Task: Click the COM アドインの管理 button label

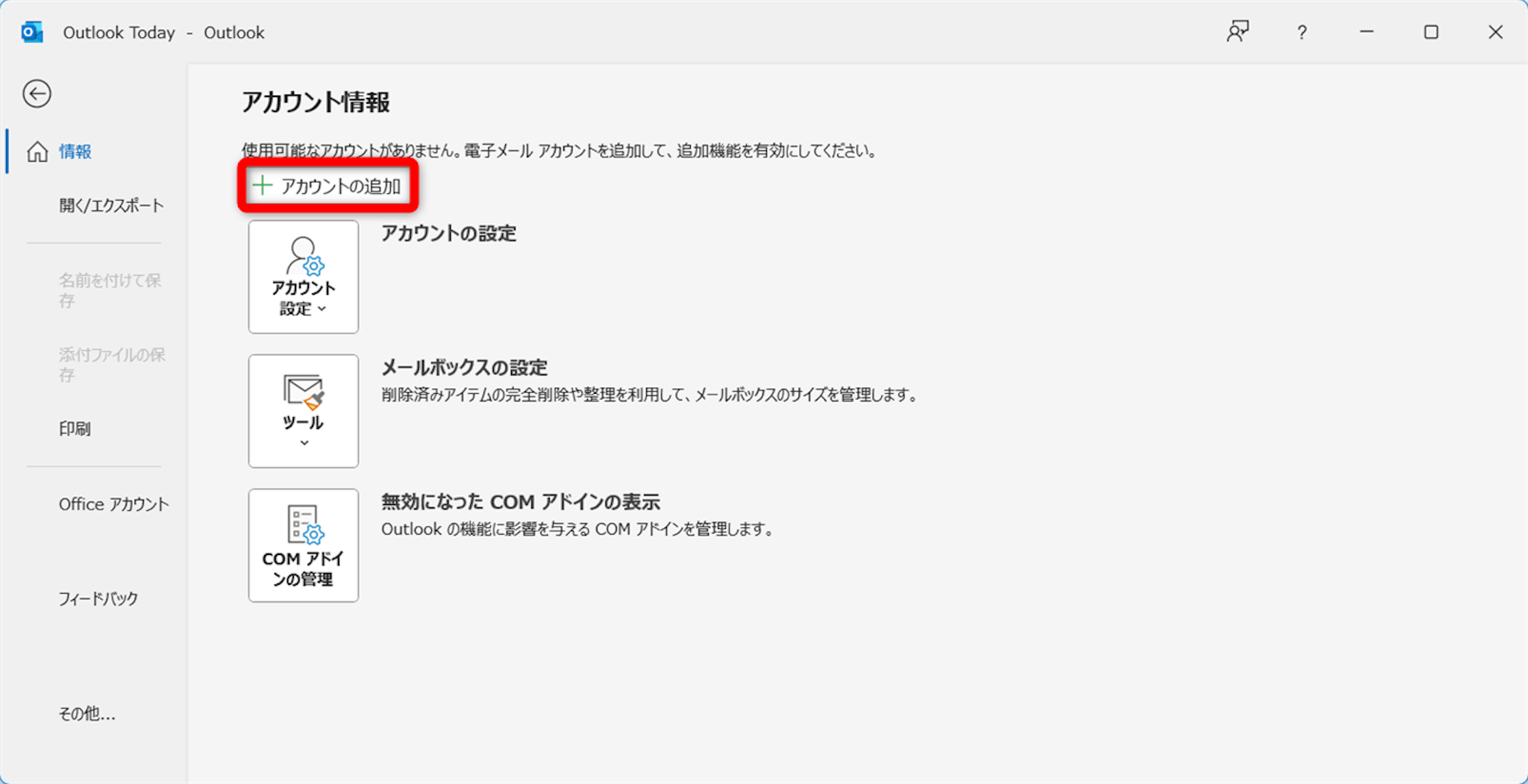Action: click(304, 568)
